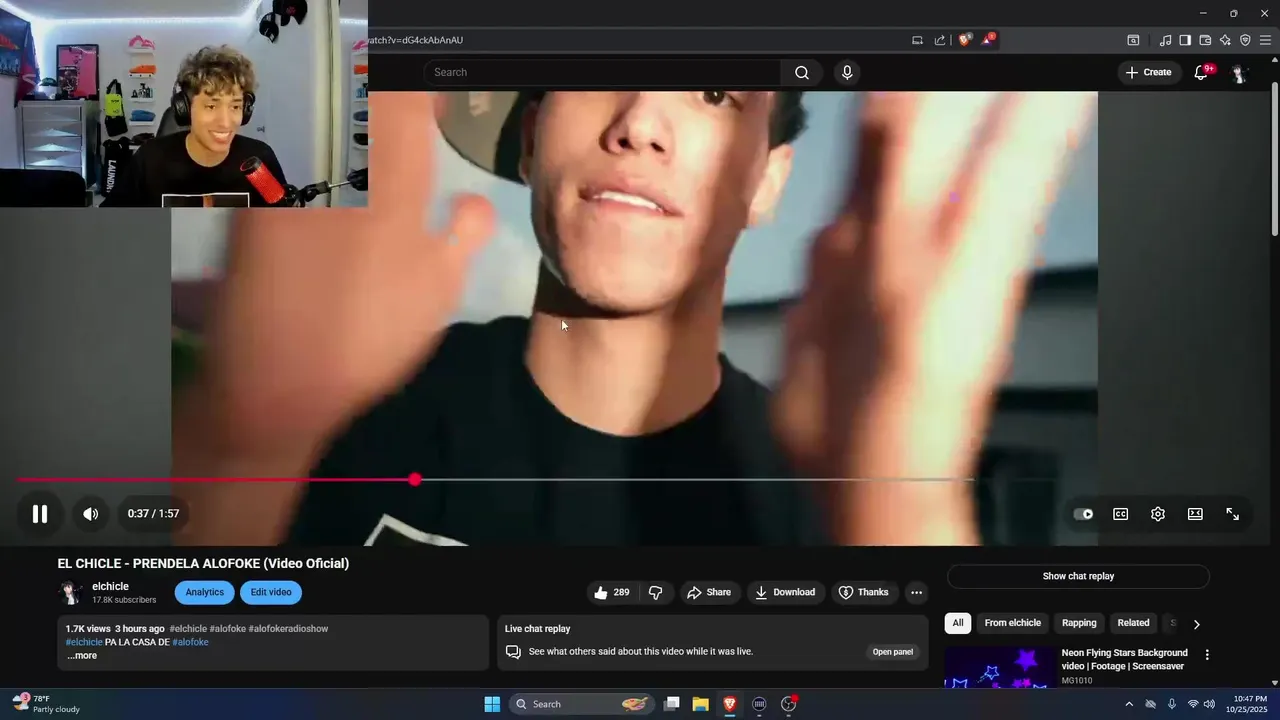Open File Explorer from the taskbar
Image resolution: width=1280 pixels, height=720 pixels.
701,704
